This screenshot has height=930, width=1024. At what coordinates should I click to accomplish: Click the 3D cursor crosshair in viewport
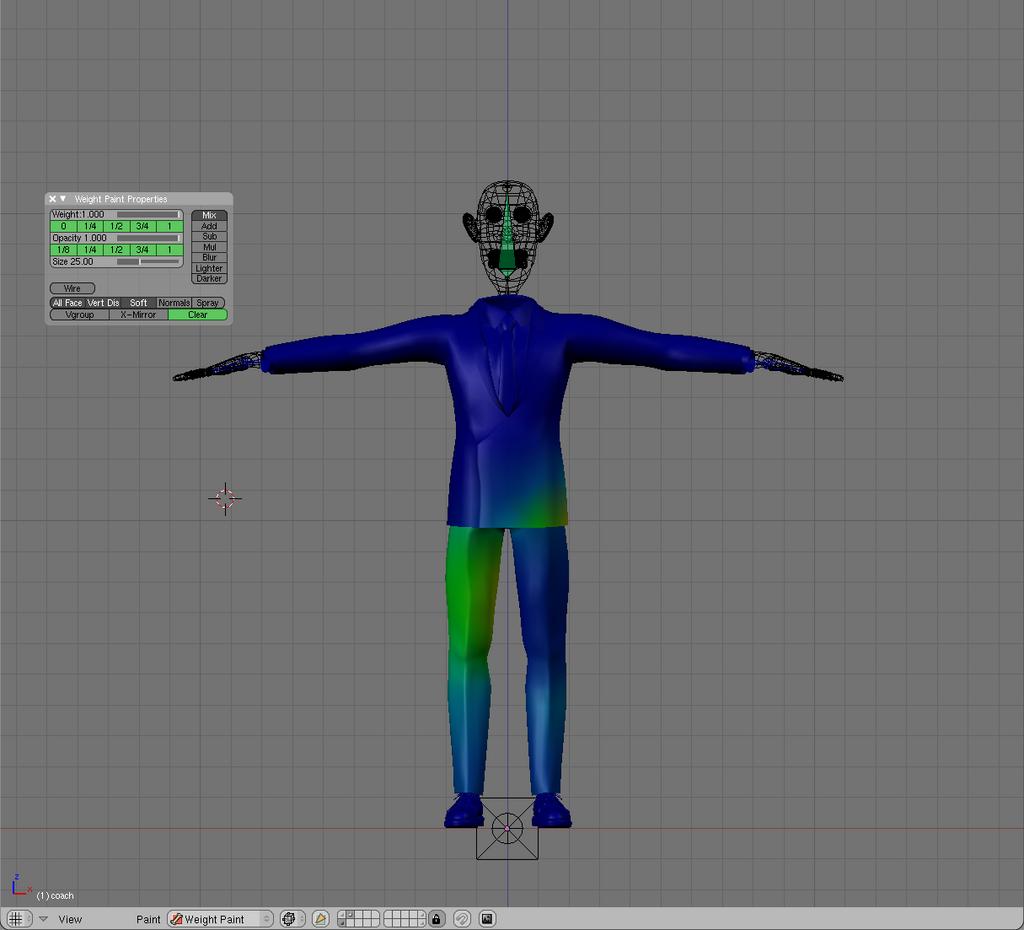[x=225, y=499]
